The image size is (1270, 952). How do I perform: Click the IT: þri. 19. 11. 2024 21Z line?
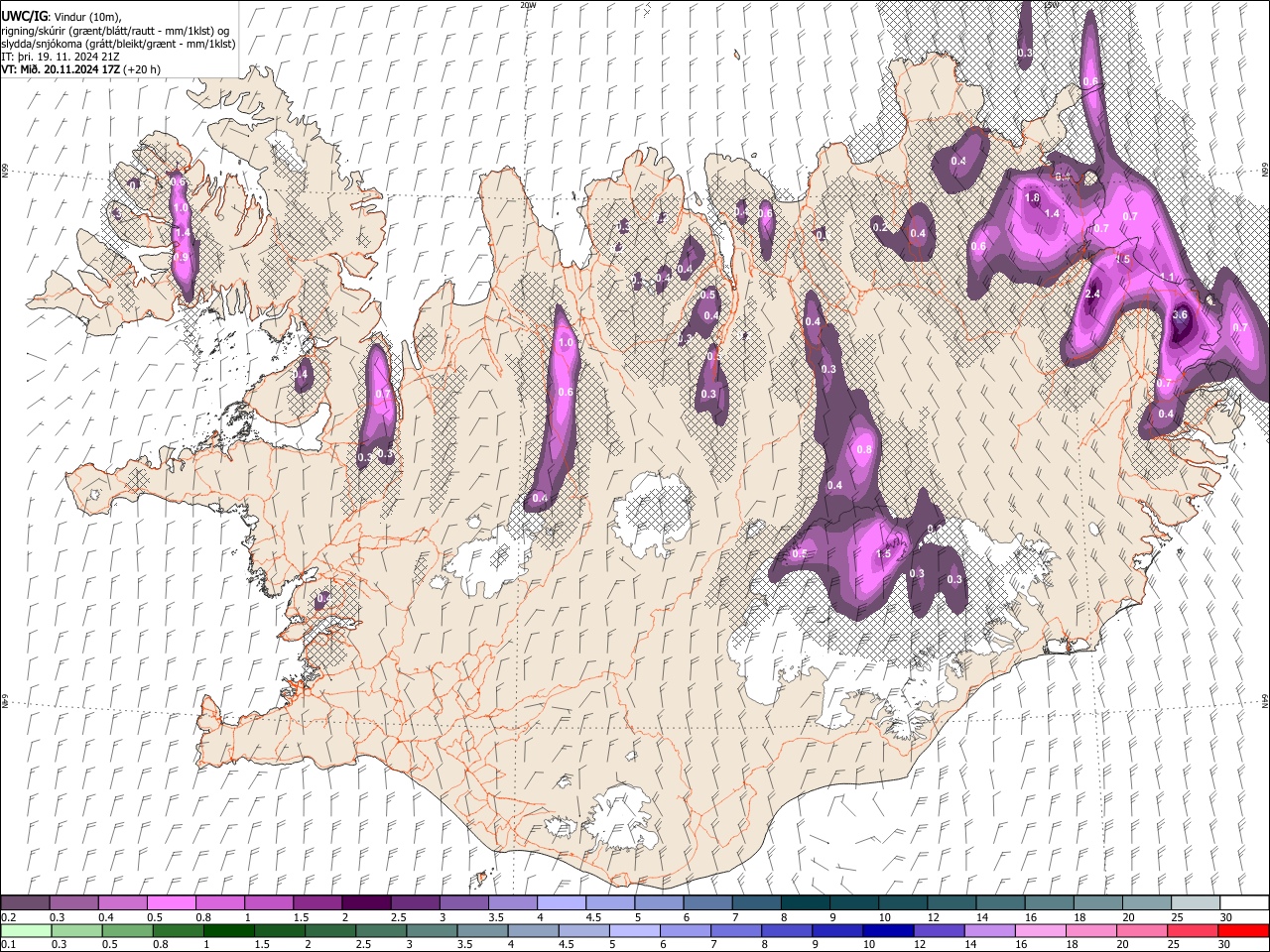[61, 57]
